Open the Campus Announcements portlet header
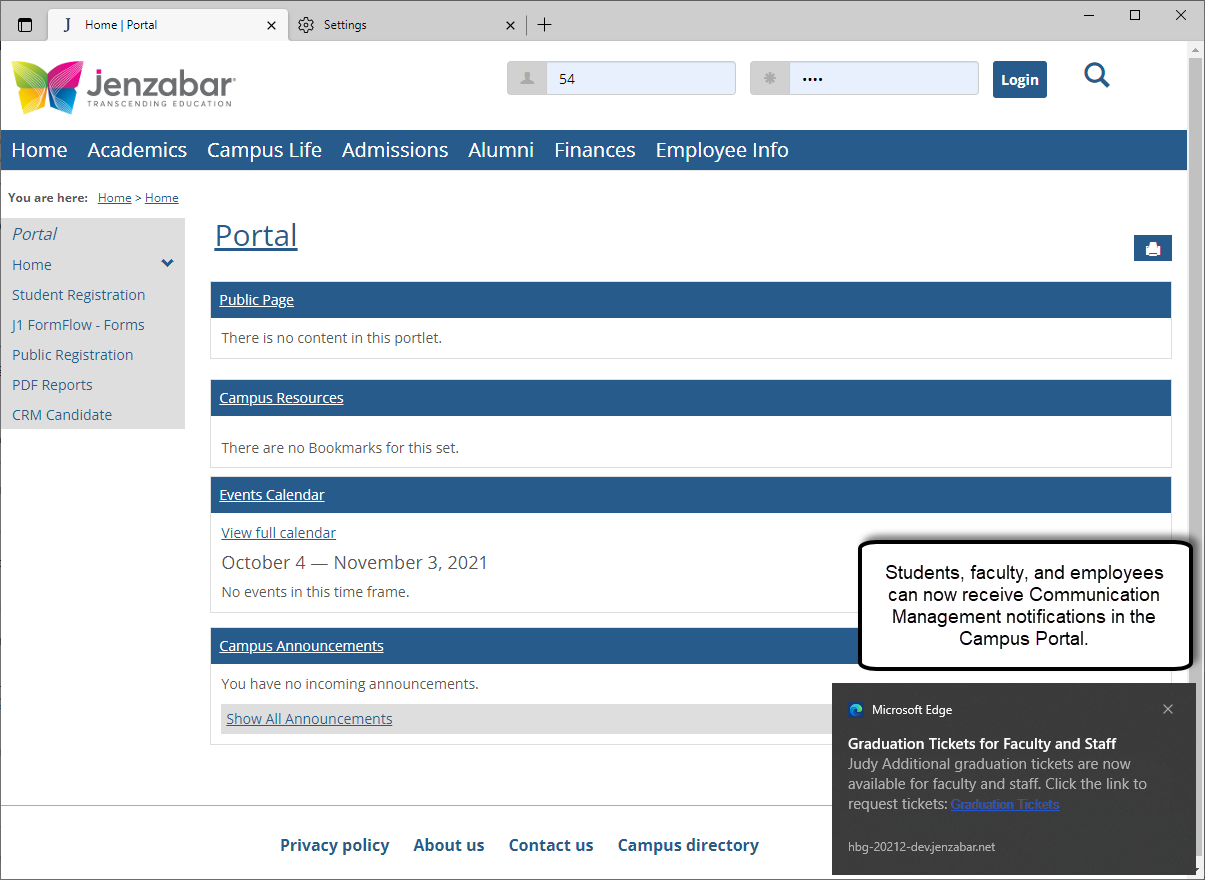The width and height of the screenshot is (1205, 880). [x=301, y=646]
